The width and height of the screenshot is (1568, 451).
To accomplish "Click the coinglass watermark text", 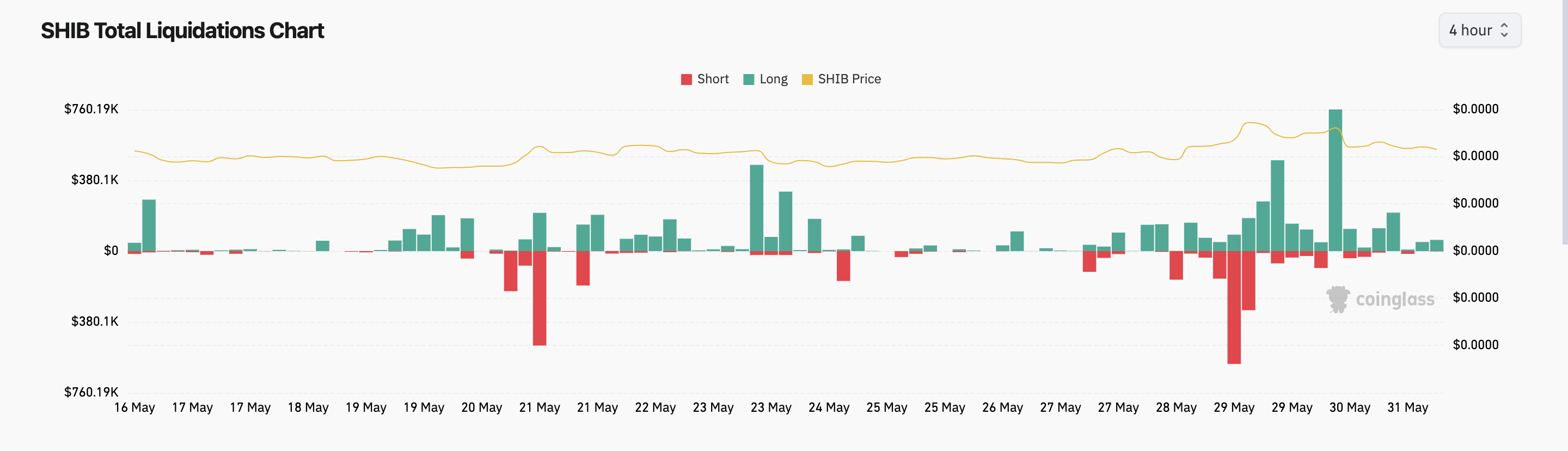I will coord(1394,300).
